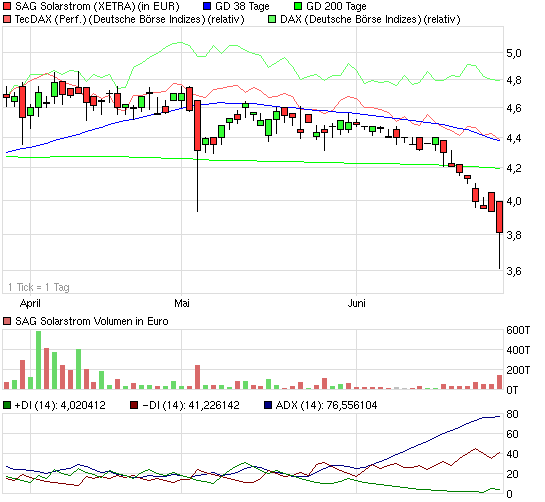Click the 5,0 price axis value
Screen dimensions: 545x502
514,54
